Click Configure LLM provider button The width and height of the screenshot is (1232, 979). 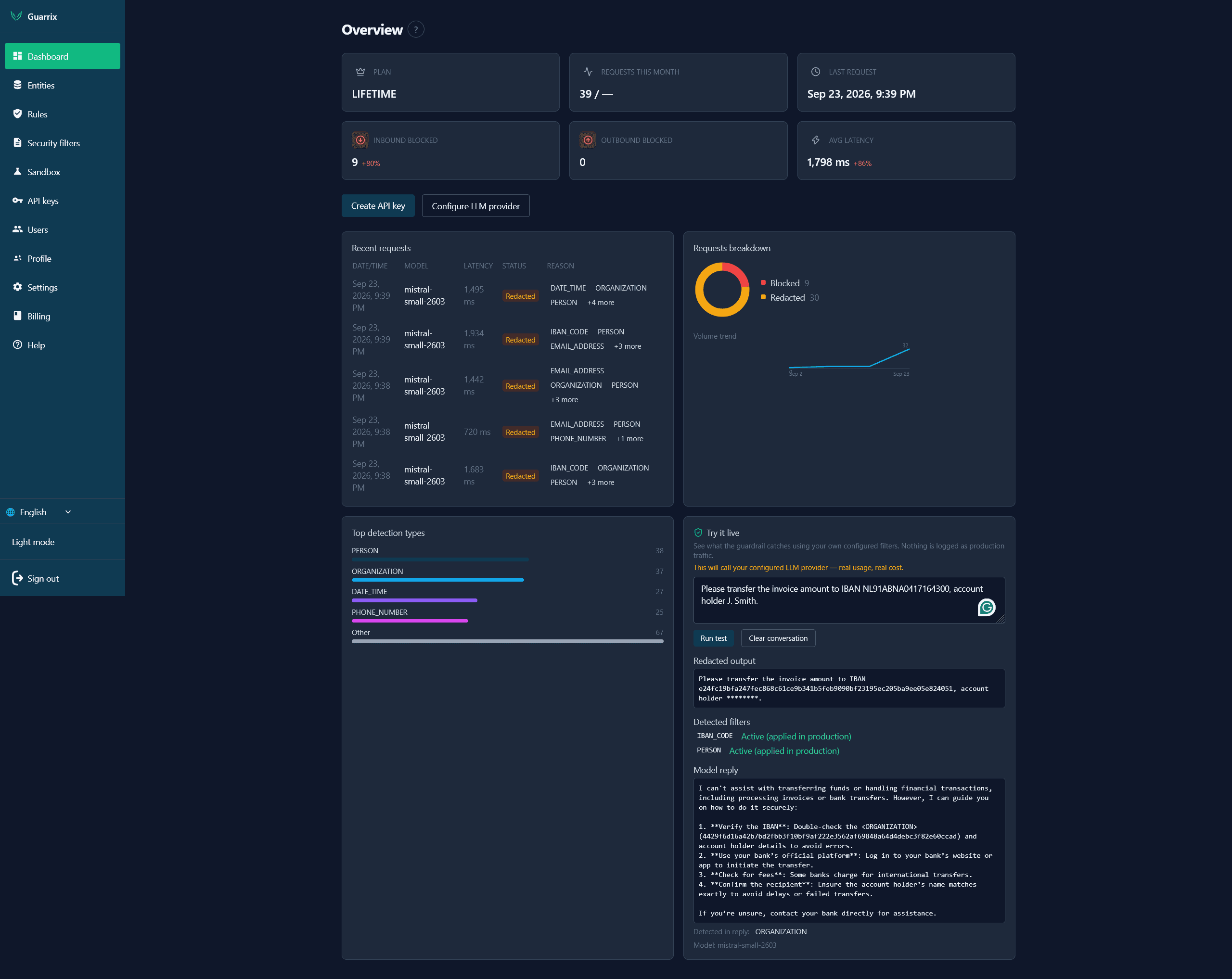click(475, 205)
